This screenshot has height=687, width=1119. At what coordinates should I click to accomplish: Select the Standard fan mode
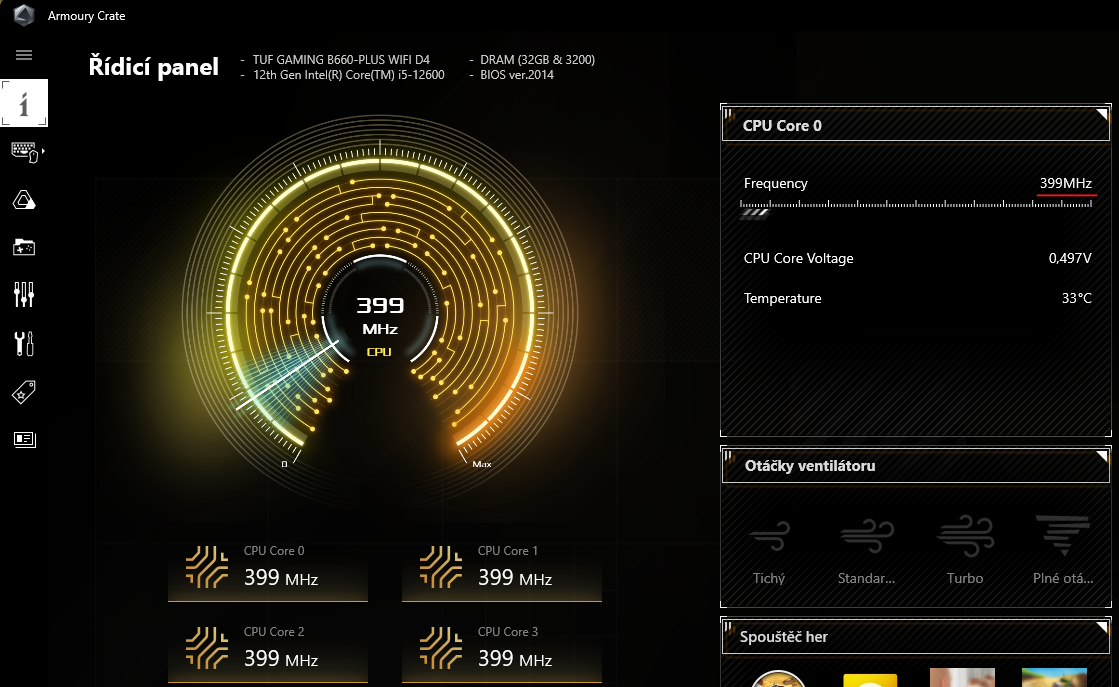(x=866, y=549)
